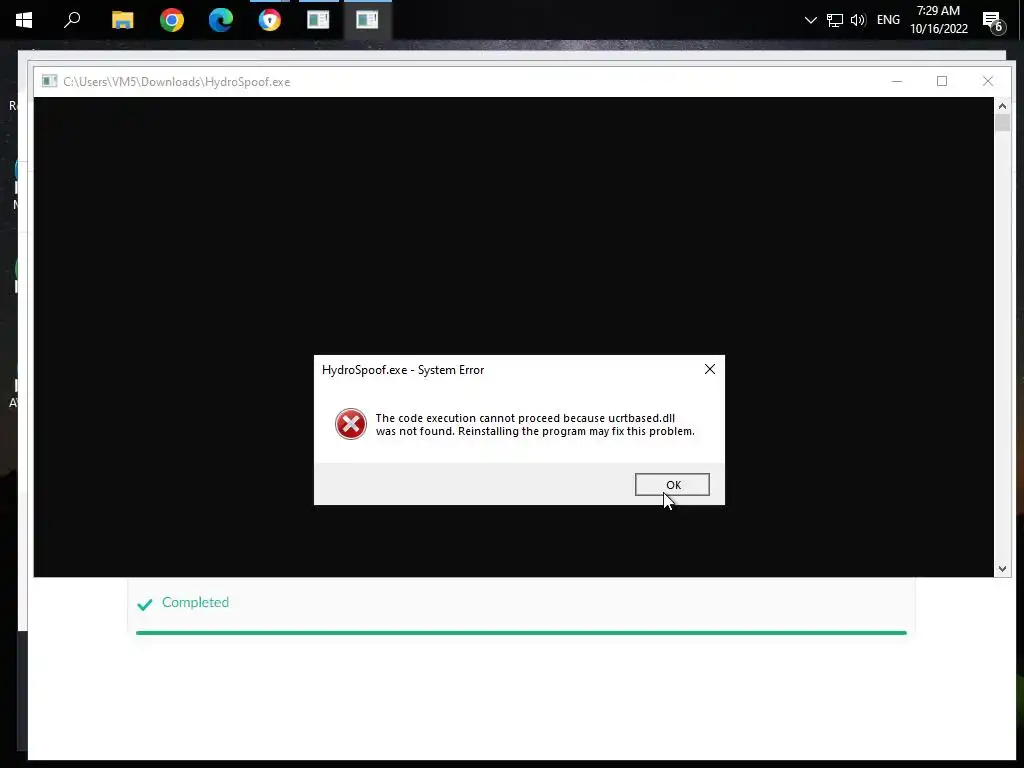The width and height of the screenshot is (1024, 768).
Task: Click the Completed status text
Action: coord(195,602)
